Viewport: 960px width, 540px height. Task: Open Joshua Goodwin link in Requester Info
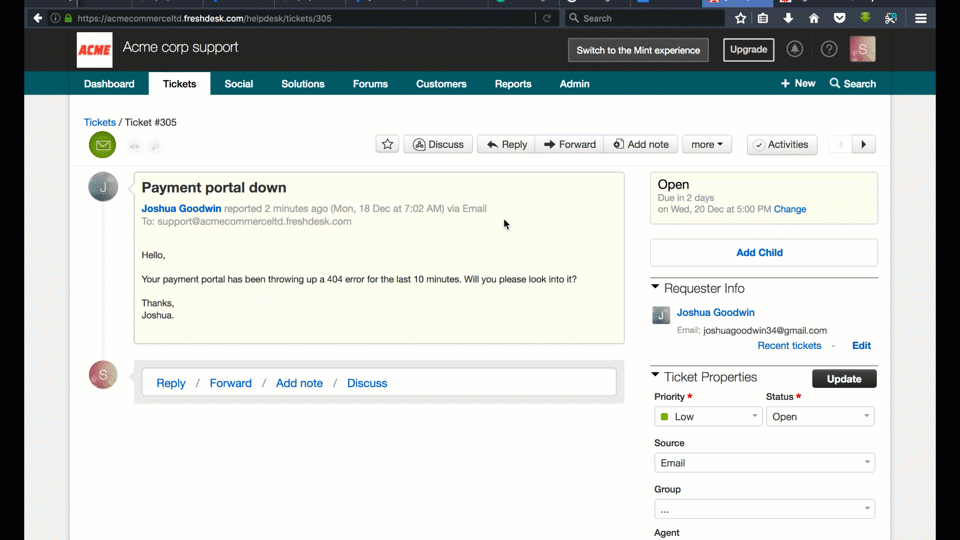point(716,312)
